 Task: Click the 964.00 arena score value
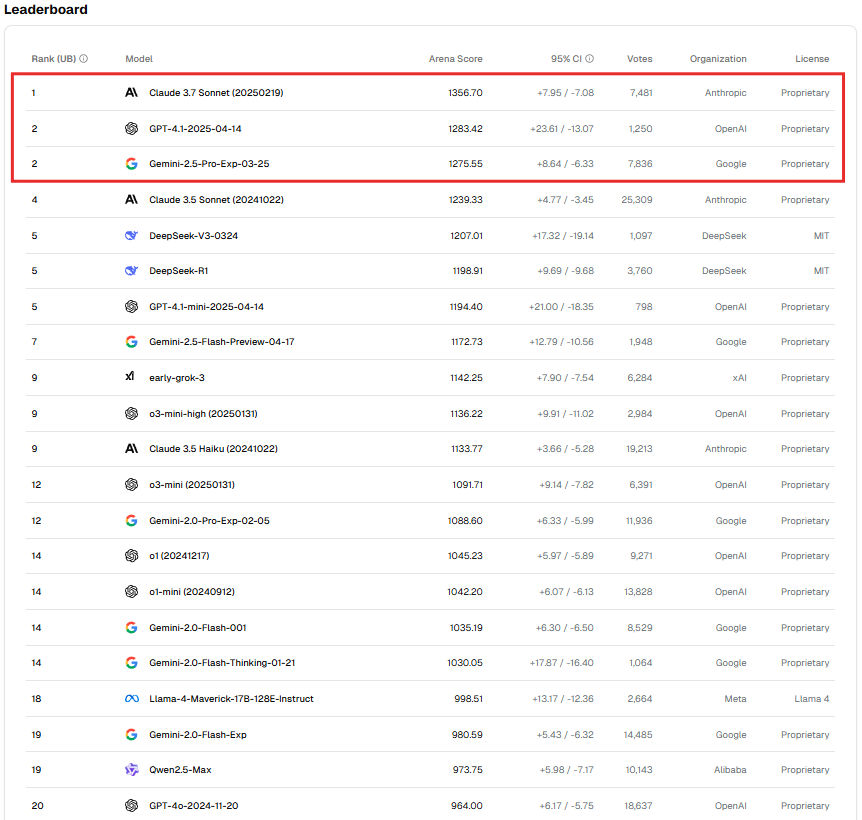[467, 806]
